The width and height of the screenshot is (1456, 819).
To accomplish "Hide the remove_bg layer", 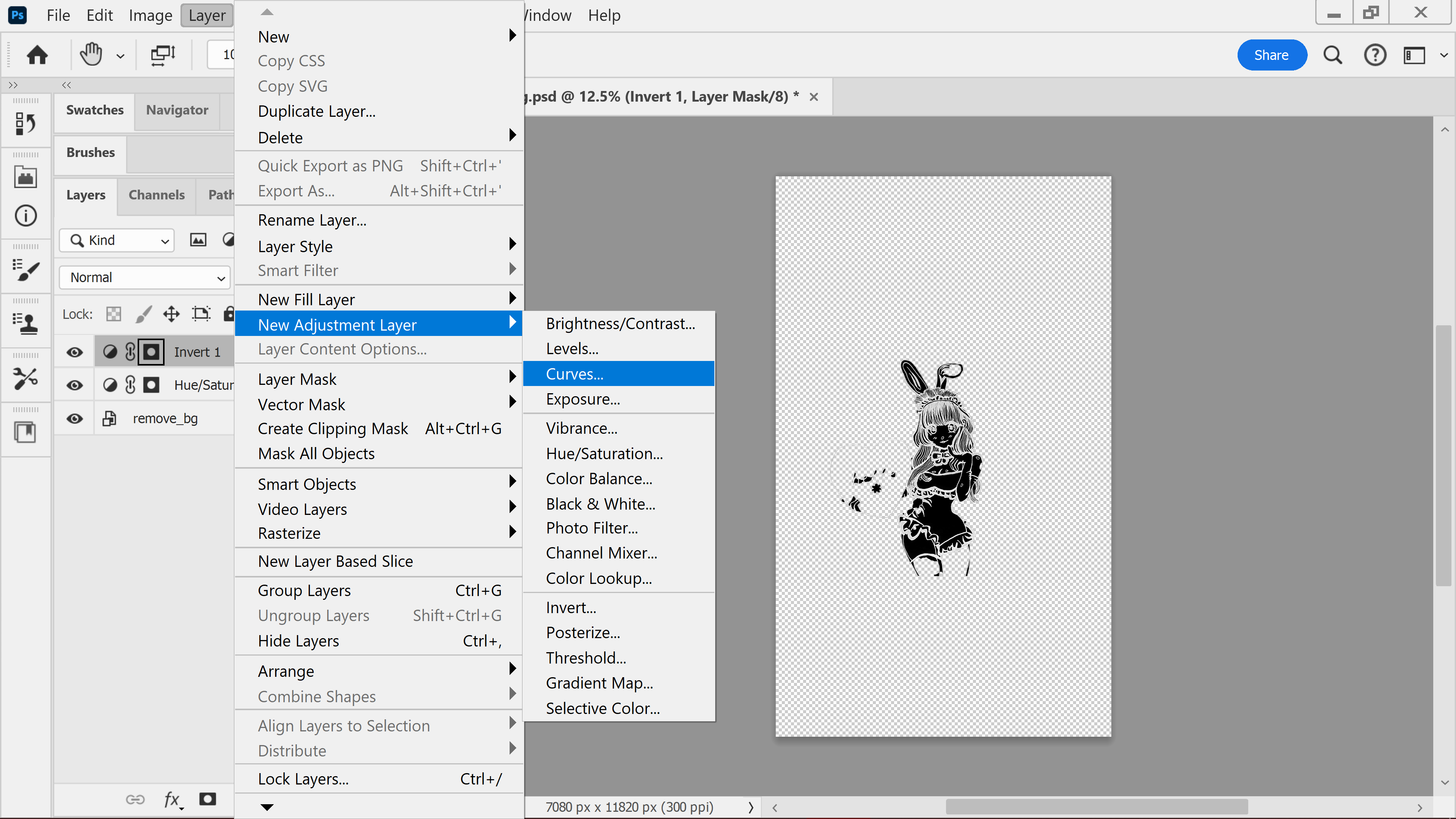I will tap(75, 419).
